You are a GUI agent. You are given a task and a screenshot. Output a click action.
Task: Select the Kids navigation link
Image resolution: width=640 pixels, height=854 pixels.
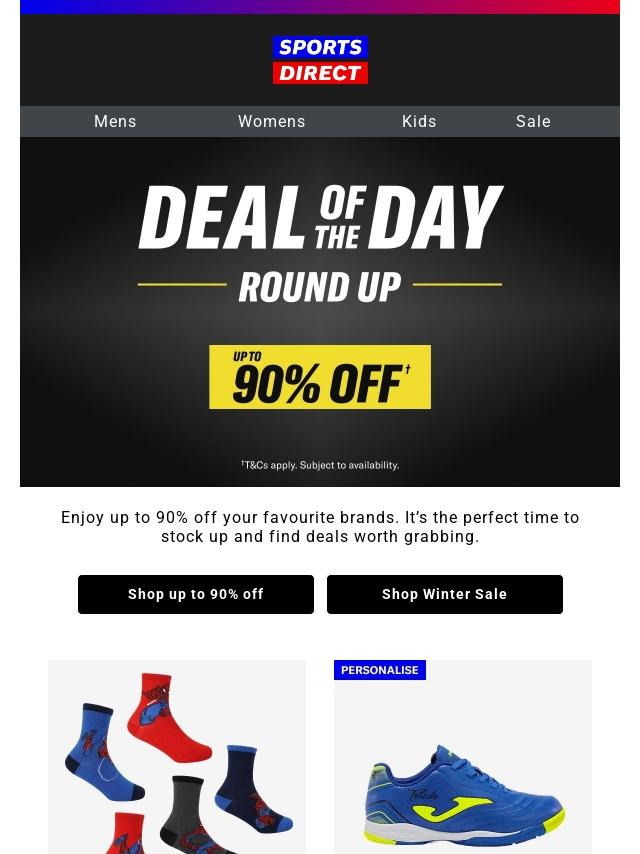[419, 121]
